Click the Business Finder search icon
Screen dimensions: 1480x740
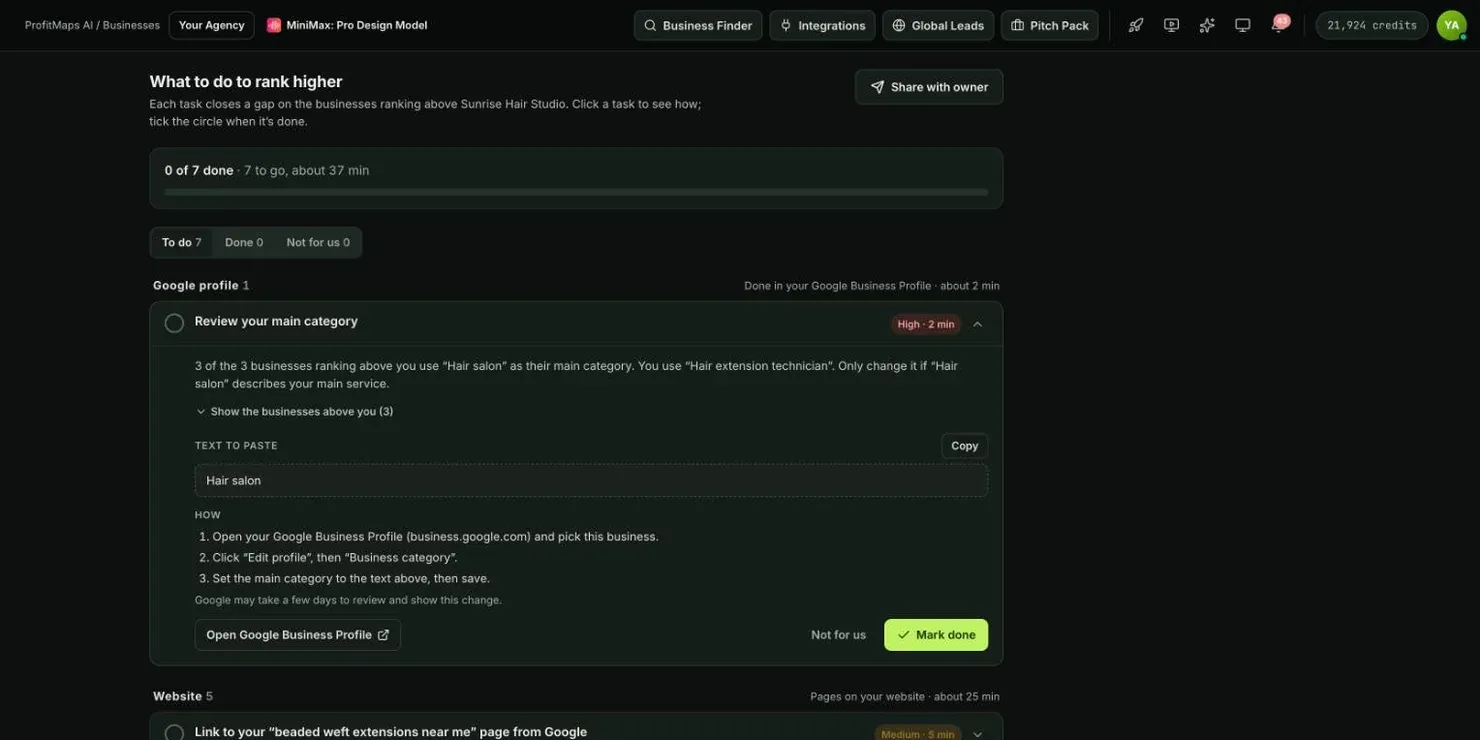tap(650, 25)
